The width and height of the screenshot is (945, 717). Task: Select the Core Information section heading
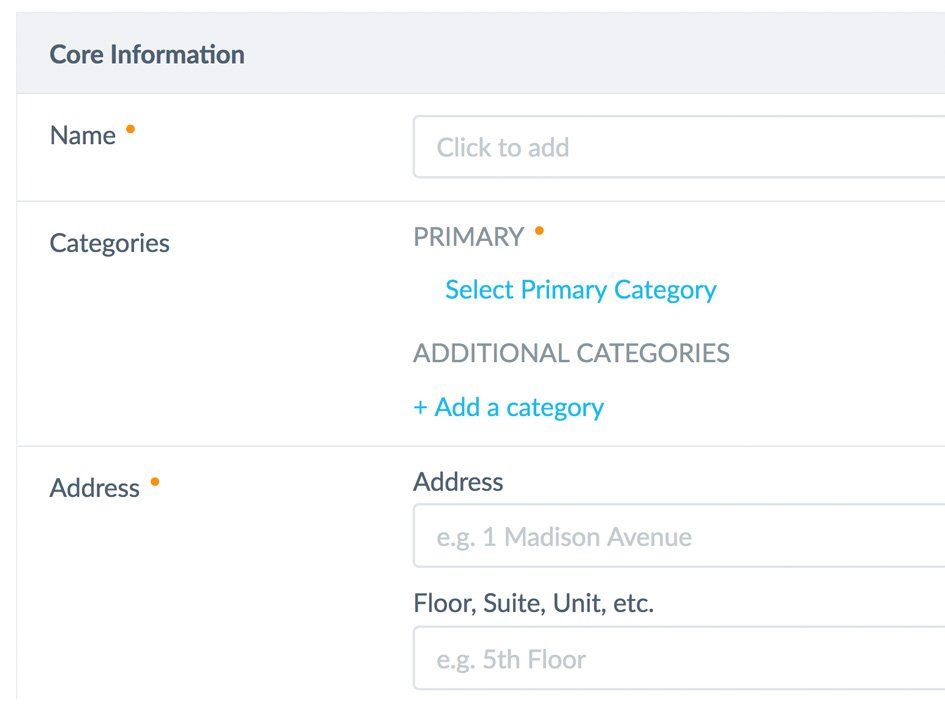(147, 54)
